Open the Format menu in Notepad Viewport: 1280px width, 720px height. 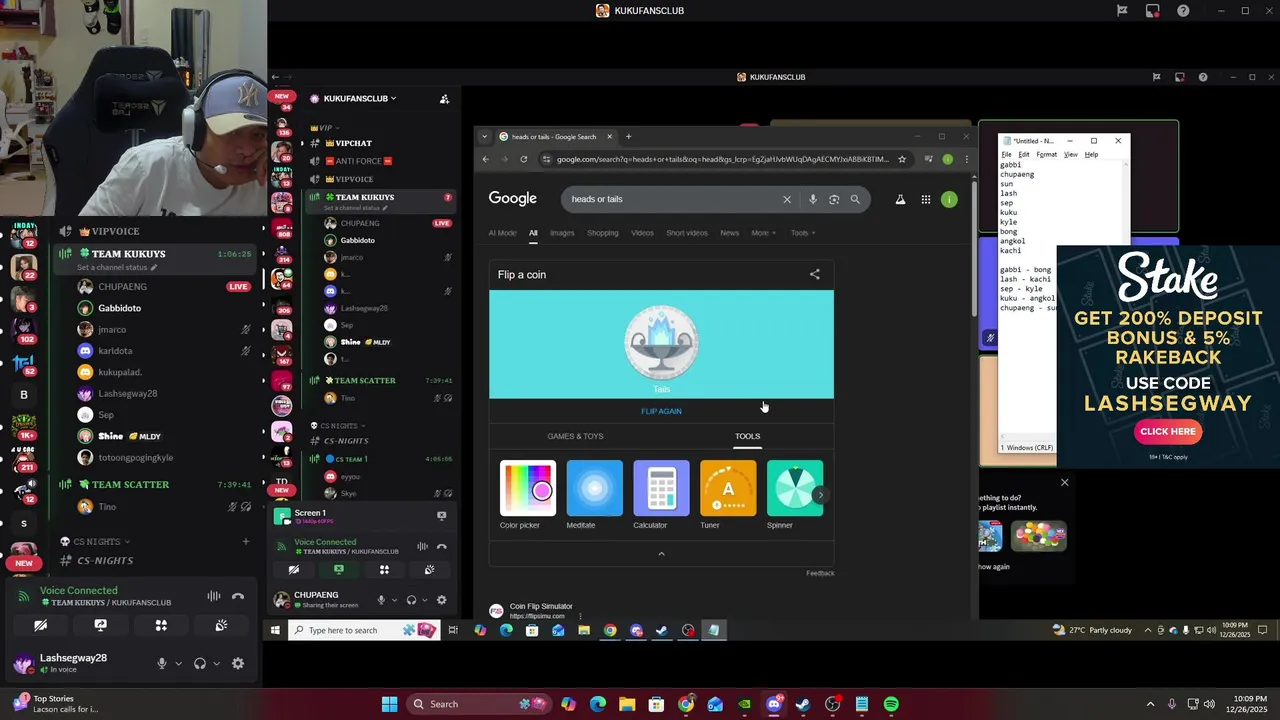[x=1046, y=155]
